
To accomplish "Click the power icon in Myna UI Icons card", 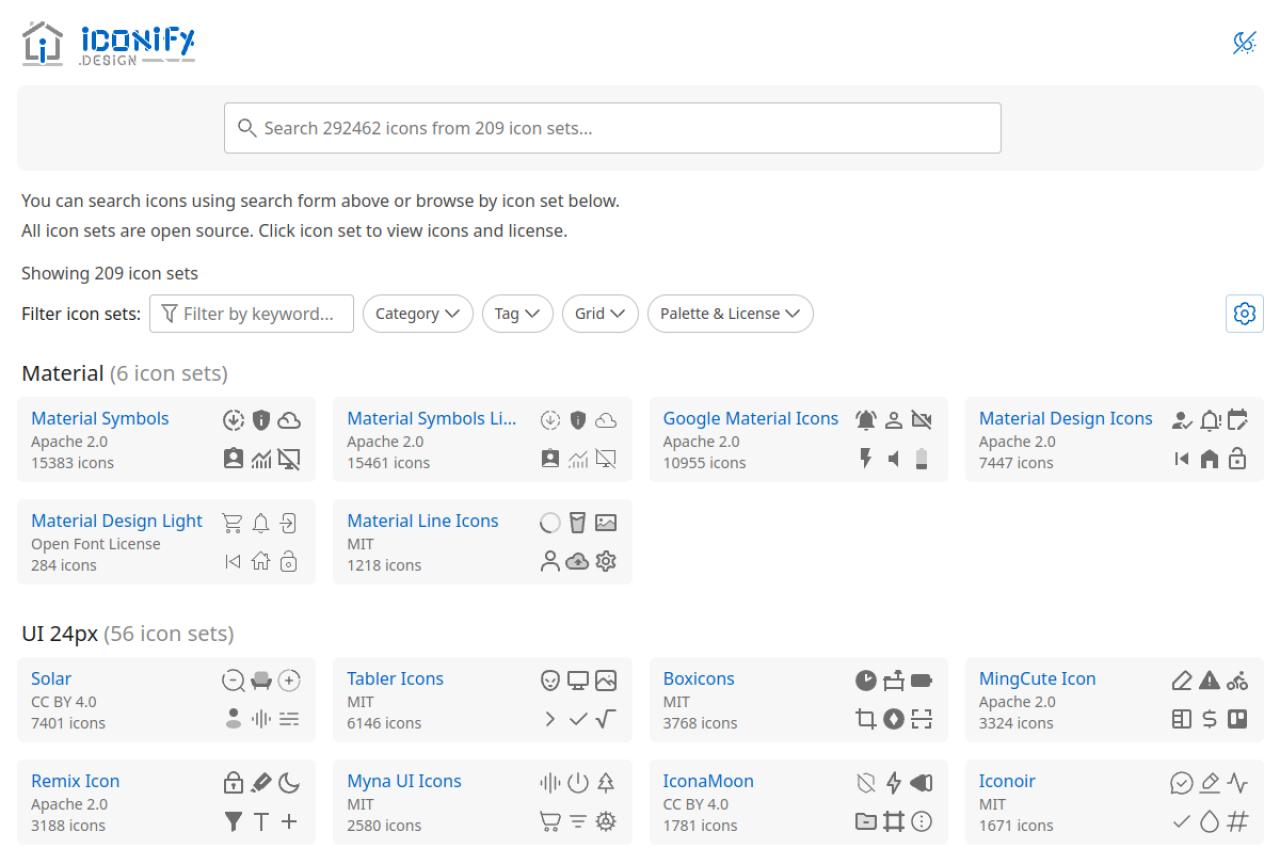I will click(577, 782).
